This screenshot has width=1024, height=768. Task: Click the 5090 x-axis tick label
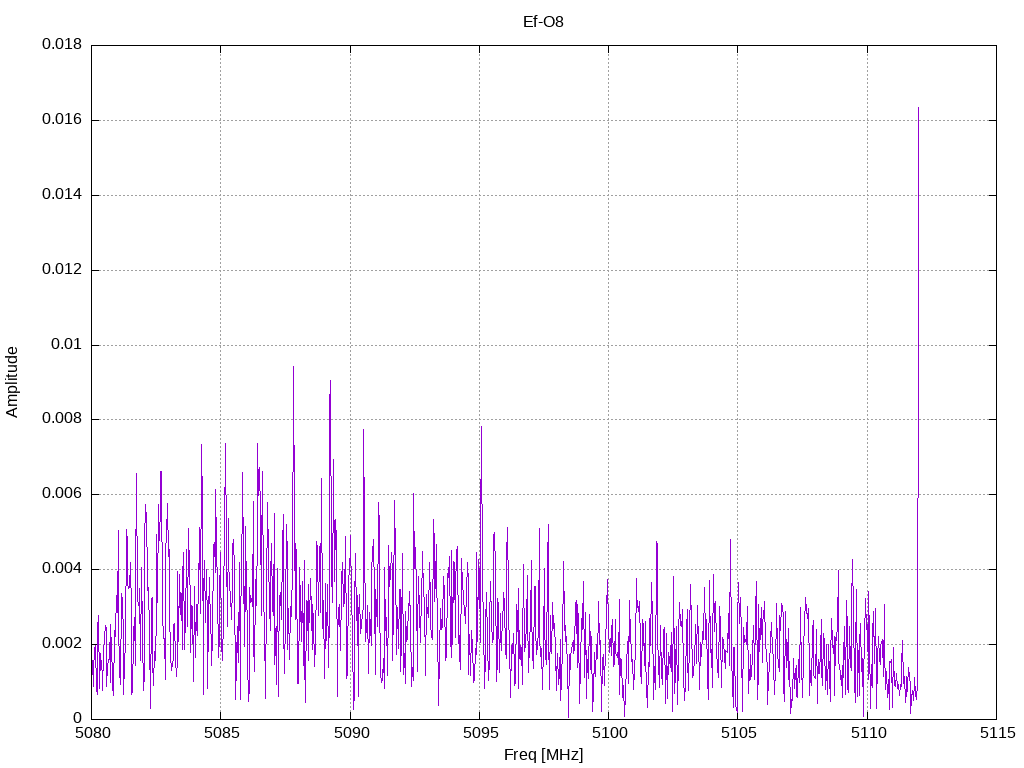click(351, 733)
